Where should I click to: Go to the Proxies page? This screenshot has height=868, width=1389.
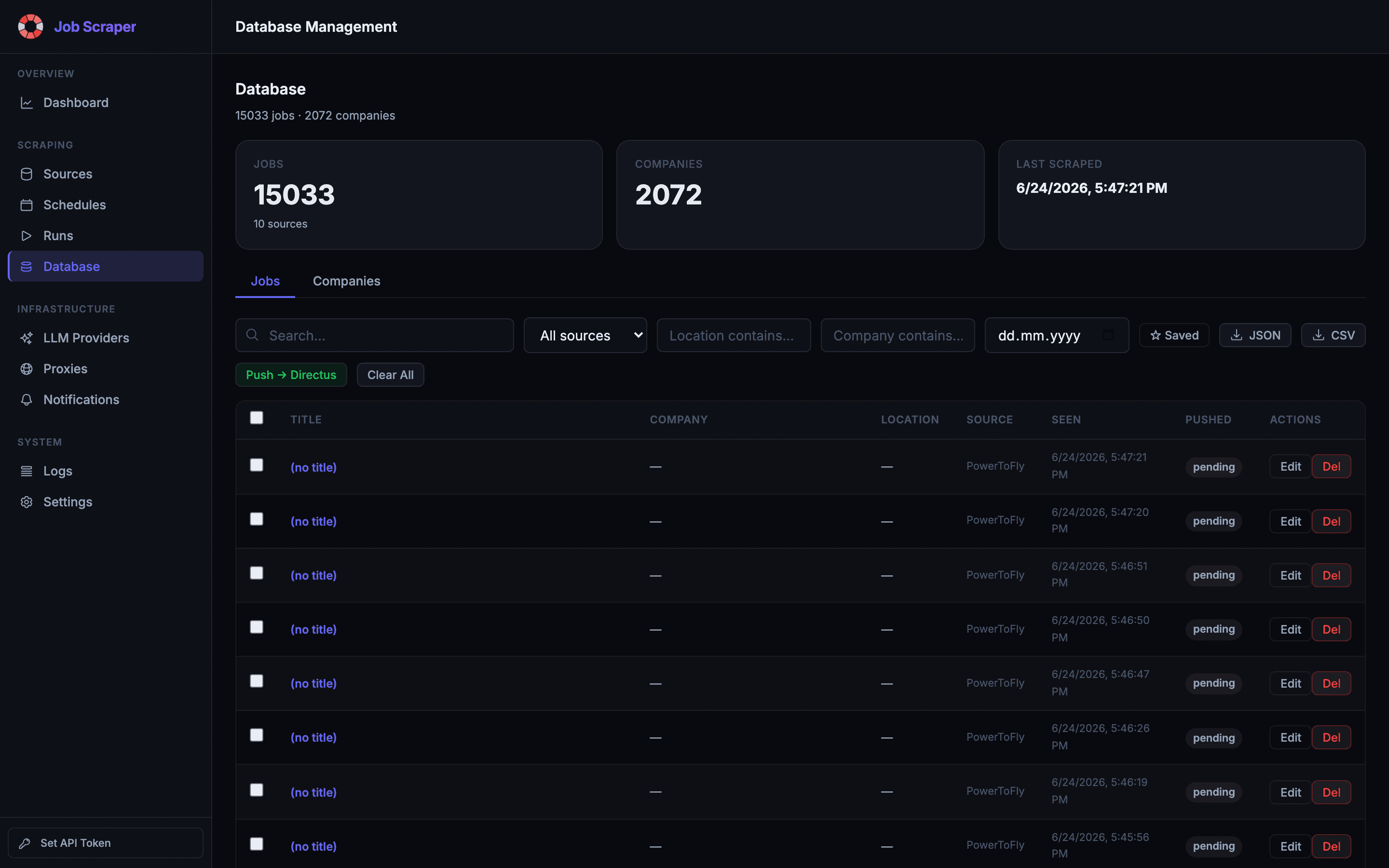pyautogui.click(x=106, y=369)
